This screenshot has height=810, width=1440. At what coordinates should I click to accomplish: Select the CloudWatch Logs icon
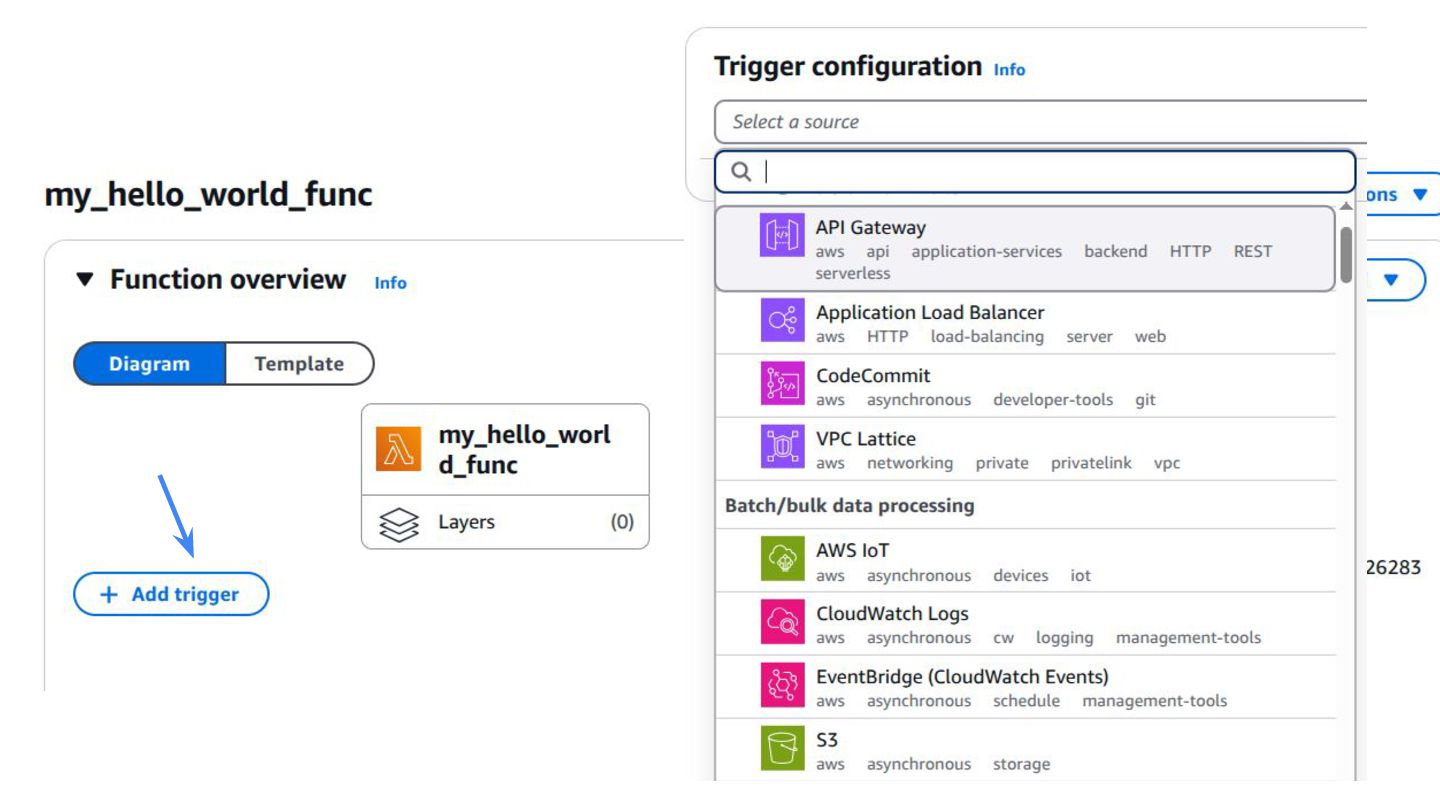[782, 622]
